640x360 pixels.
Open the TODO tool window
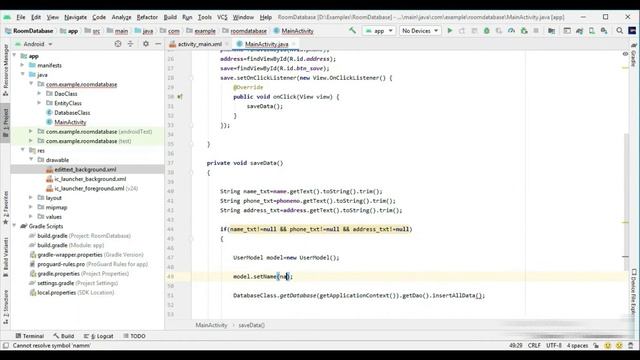click(134, 336)
